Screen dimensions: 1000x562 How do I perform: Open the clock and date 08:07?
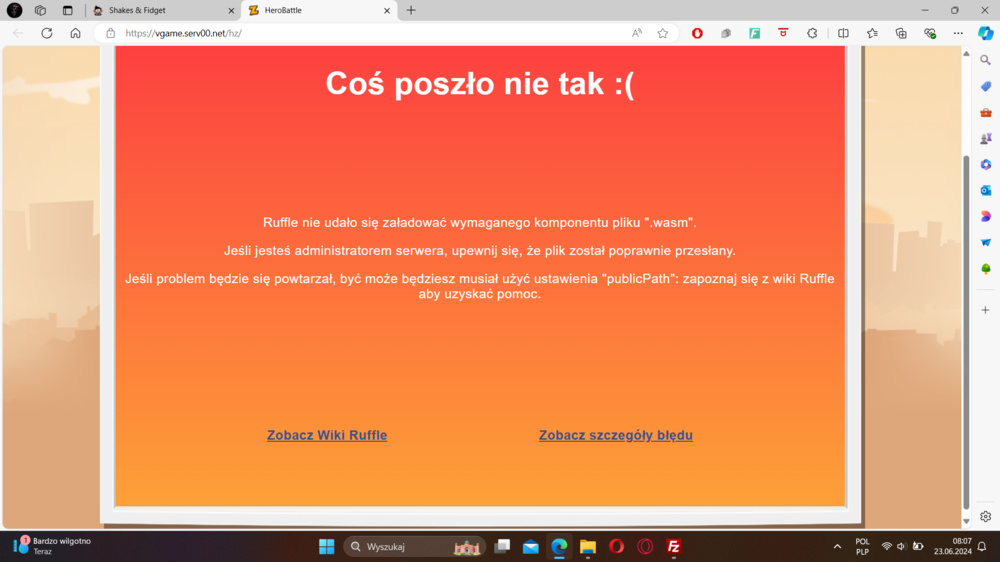click(x=953, y=547)
